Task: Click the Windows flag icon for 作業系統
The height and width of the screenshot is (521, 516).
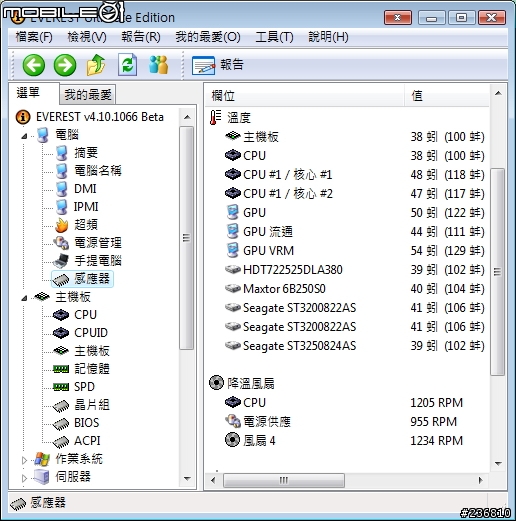Action: (x=42, y=459)
